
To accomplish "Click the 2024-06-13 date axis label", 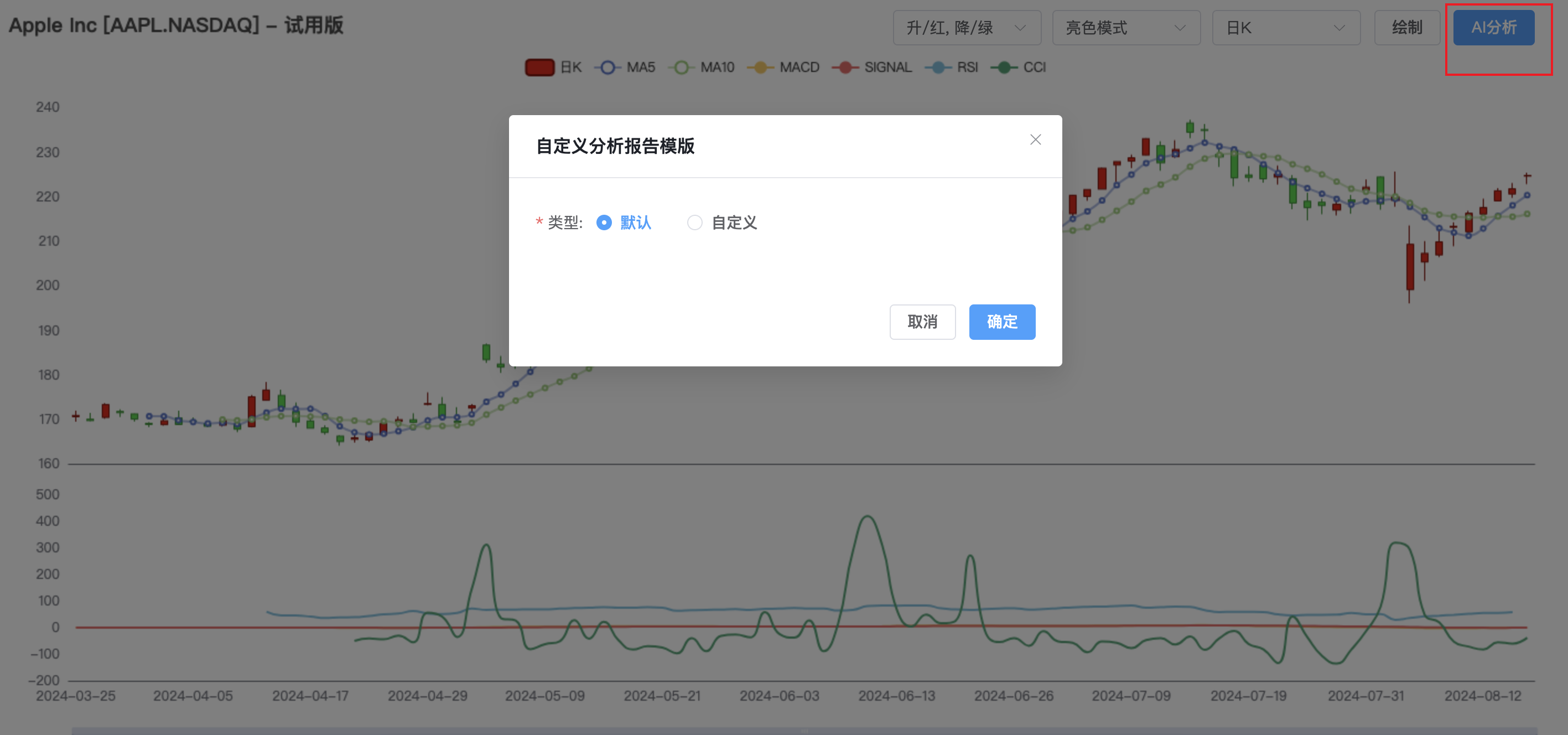I will (896, 696).
